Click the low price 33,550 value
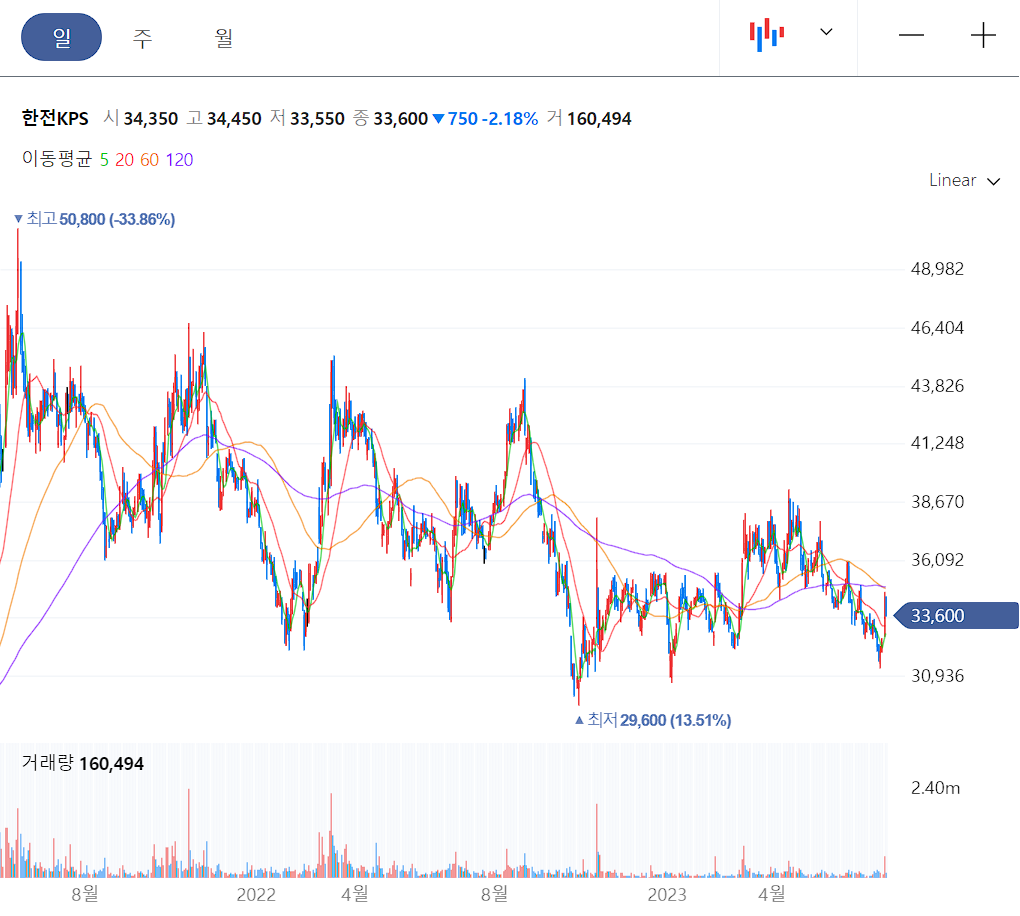This screenshot has width=1020, height=916. tap(317, 119)
